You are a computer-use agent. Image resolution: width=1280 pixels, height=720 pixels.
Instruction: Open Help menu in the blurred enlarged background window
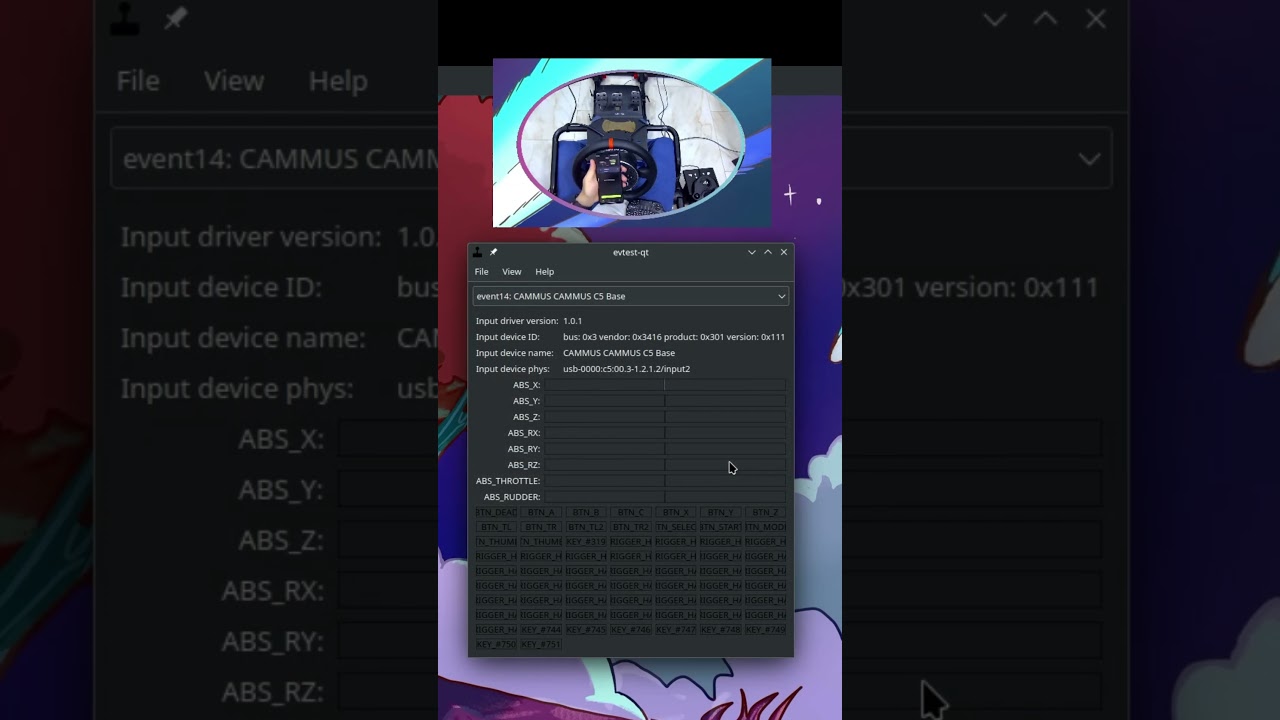pyautogui.click(x=338, y=81)
